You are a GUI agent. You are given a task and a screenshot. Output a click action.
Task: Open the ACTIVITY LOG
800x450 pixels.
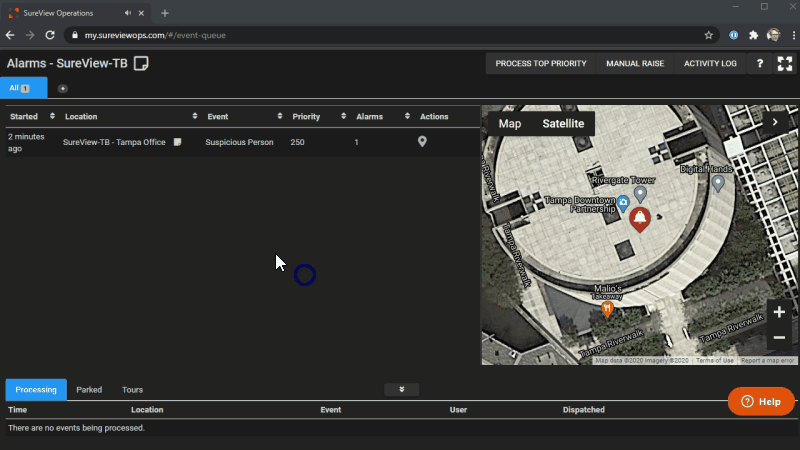[x=710, y=64]
